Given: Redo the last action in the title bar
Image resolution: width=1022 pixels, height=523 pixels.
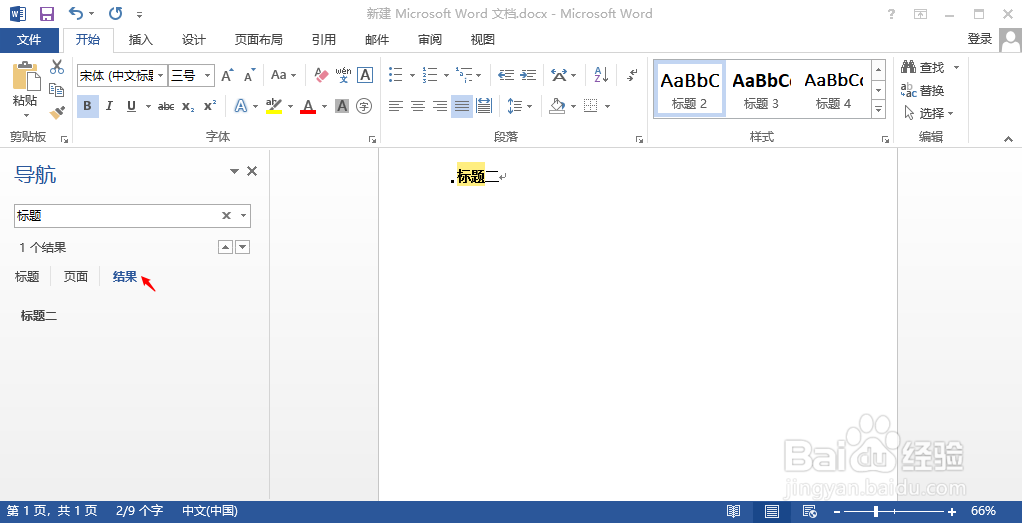Looking at the screenshot, I should coord(115,14).
